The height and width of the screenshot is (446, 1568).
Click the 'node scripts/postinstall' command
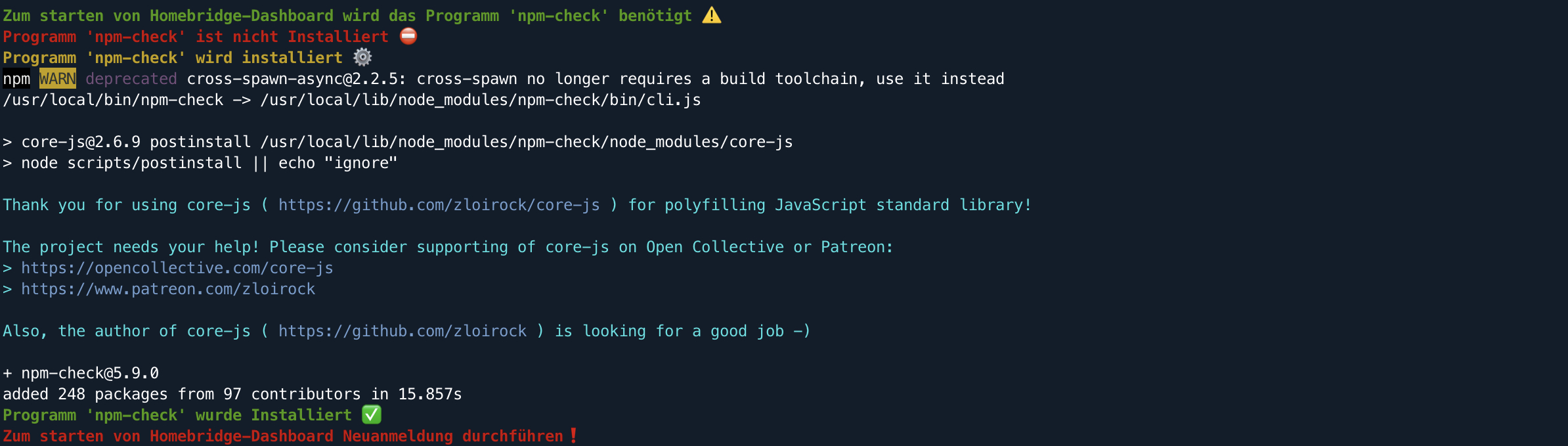point(131,163)
